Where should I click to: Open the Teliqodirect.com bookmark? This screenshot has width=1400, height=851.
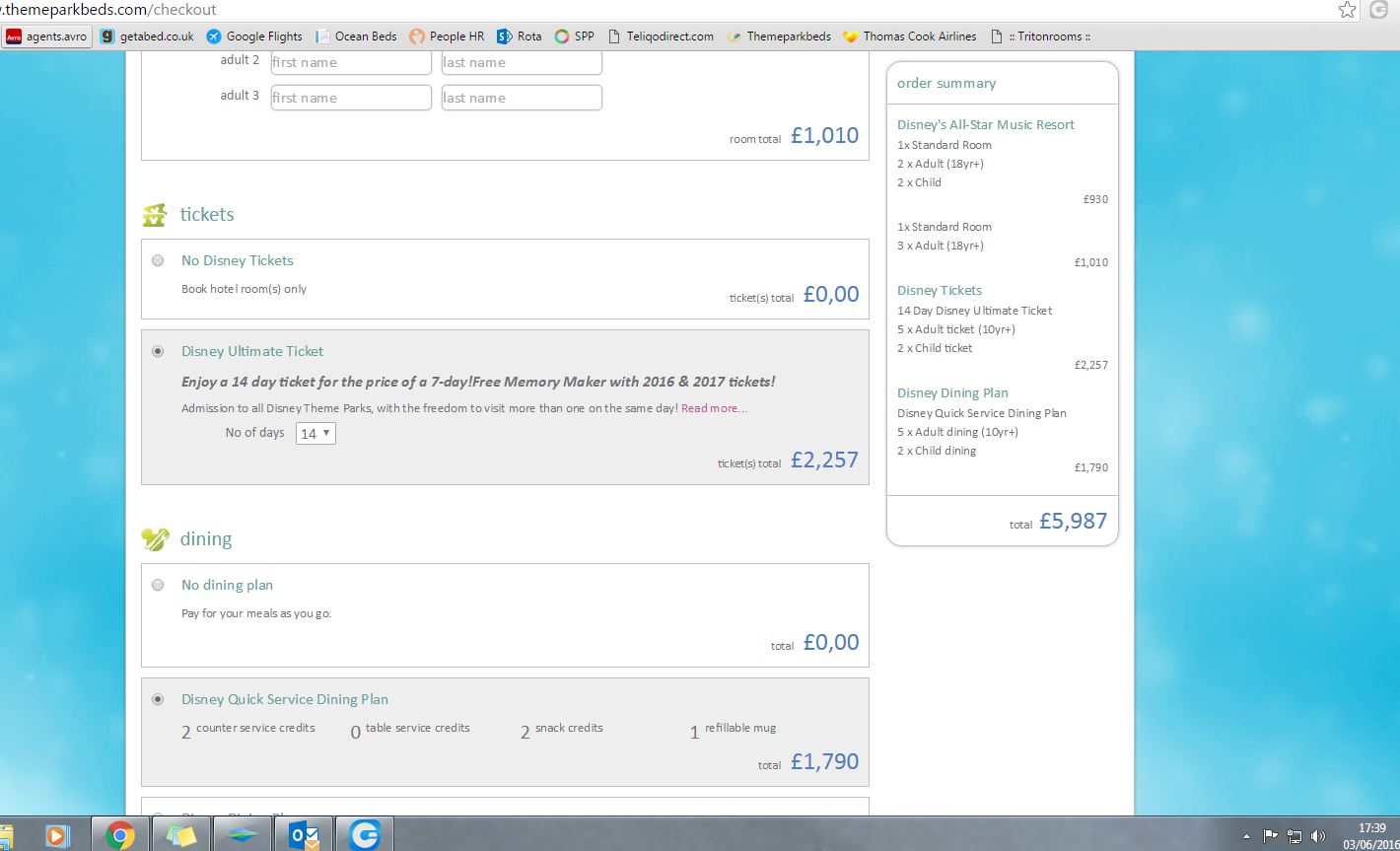660,36
